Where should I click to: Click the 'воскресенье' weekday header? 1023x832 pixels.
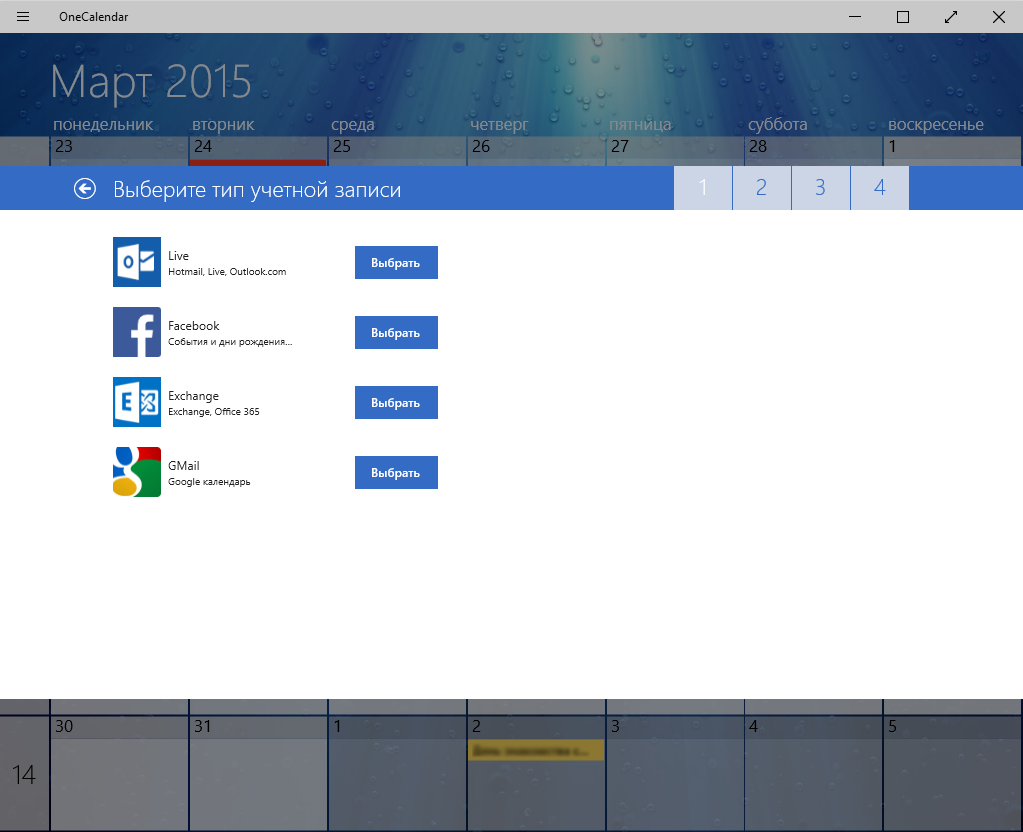936,124
